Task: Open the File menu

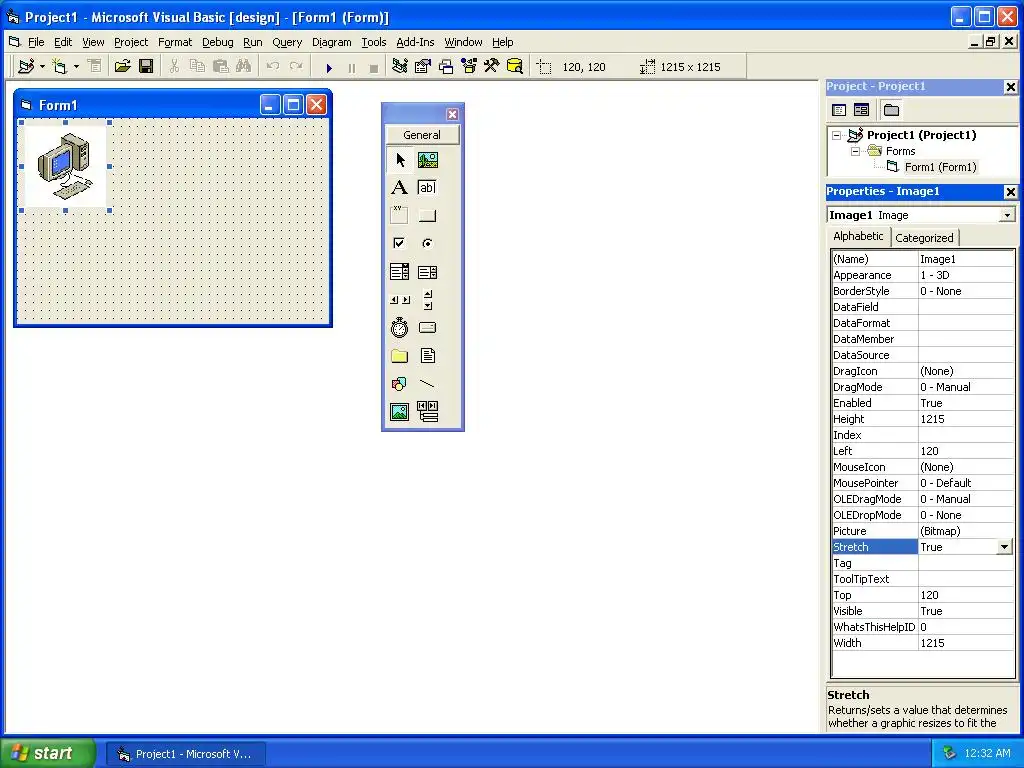Action: [x=36, y=42]
